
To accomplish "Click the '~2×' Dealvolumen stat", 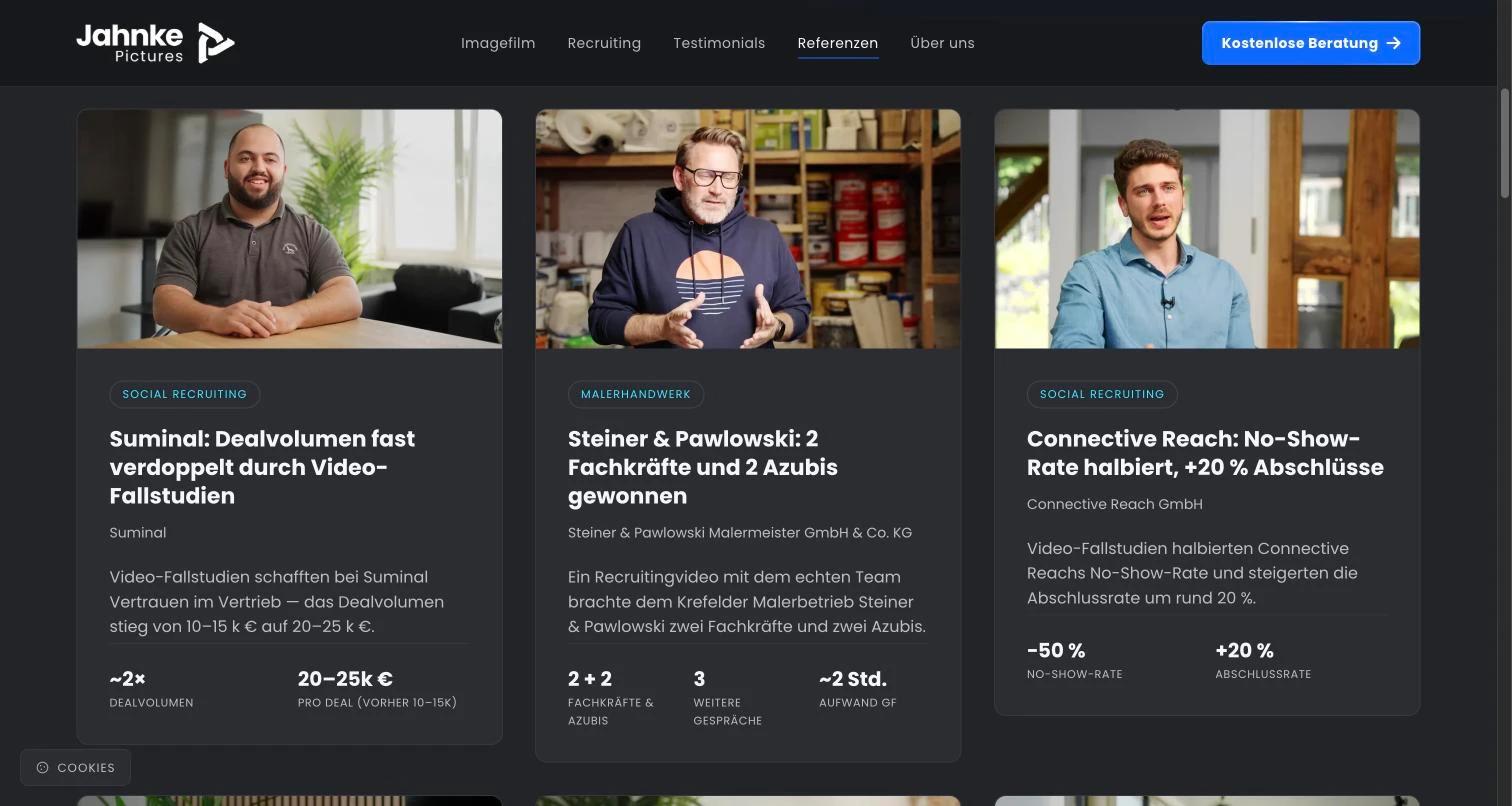I will coord(127,679).
